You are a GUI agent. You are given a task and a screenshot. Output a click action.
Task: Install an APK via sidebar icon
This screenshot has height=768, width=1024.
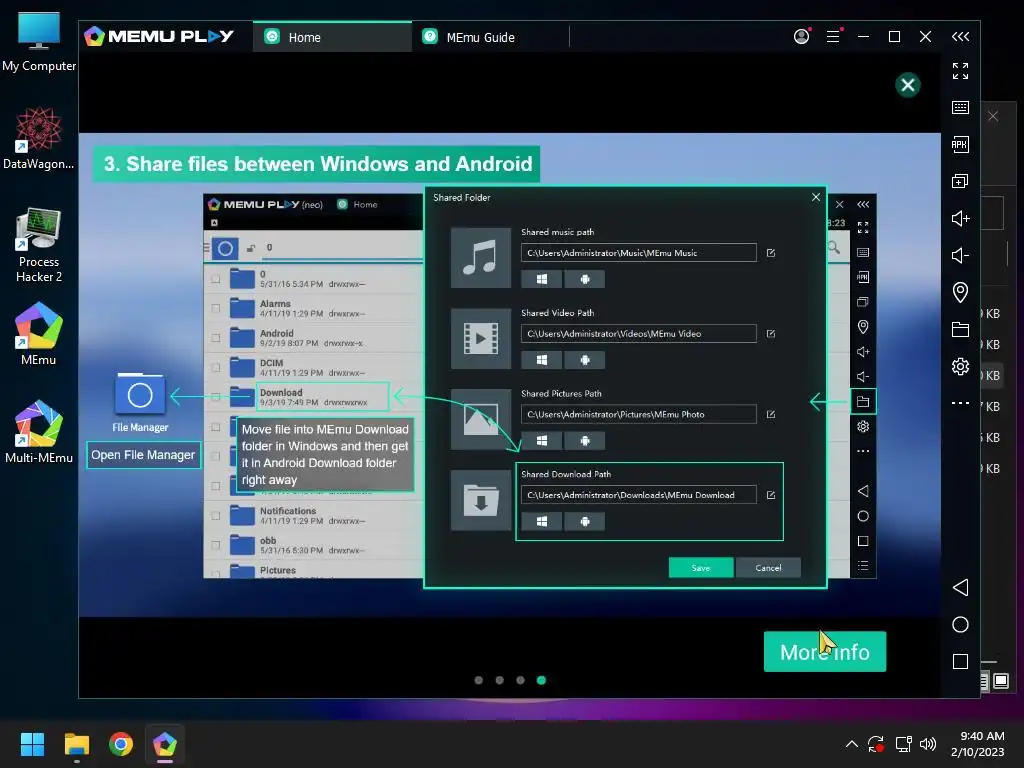[x=960, y=144]
